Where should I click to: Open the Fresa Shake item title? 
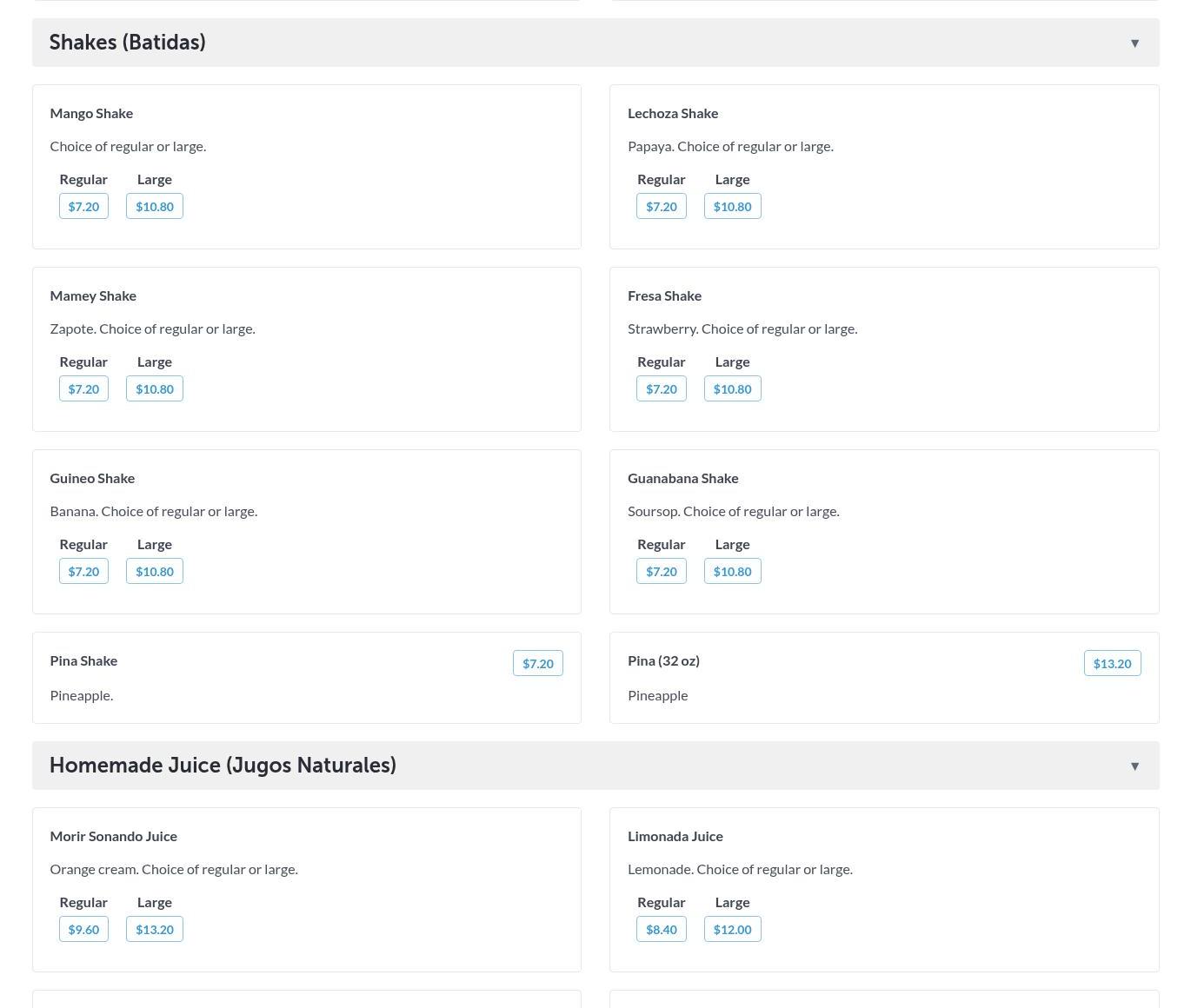click(x=664, y=295)
